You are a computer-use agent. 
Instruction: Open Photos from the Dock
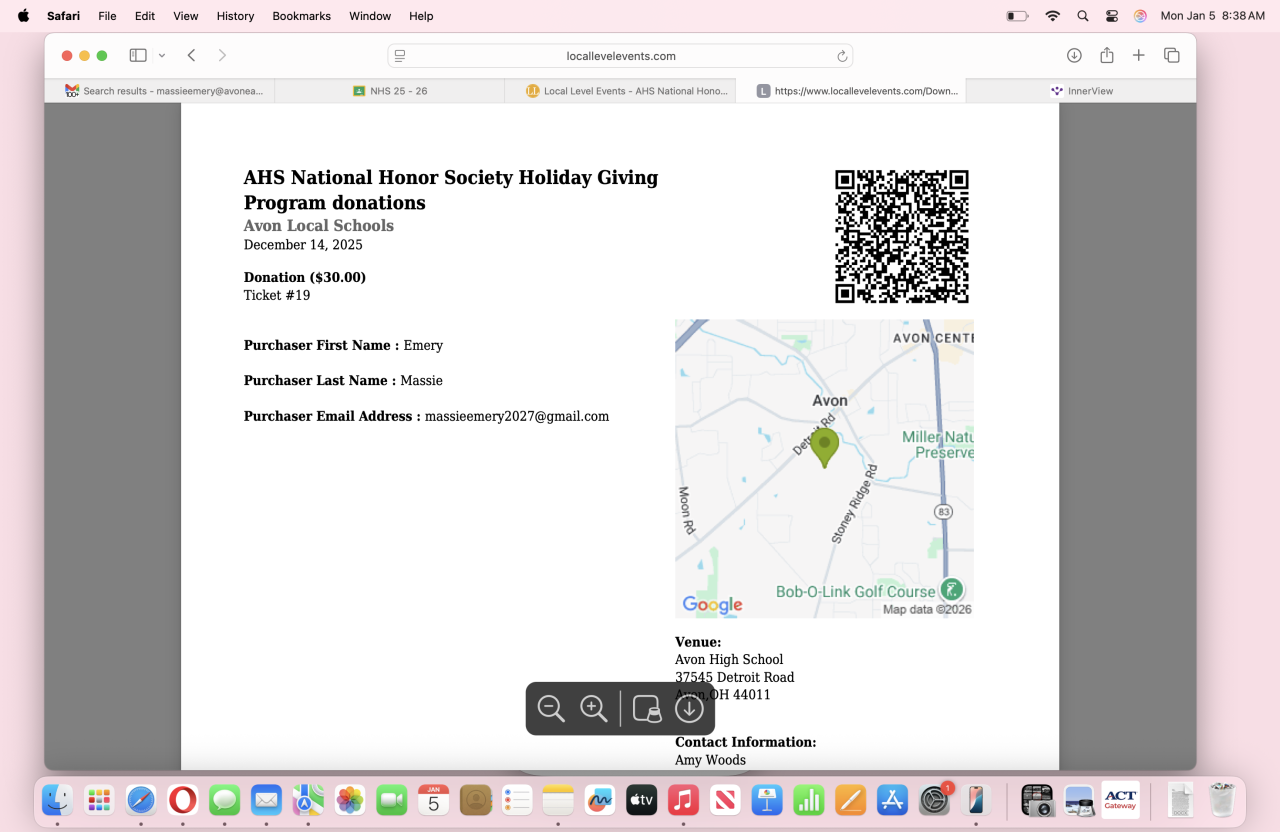(x=350, y=800)
